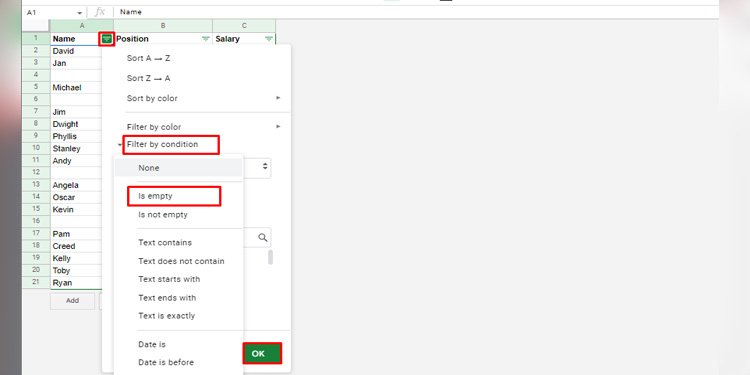The width and height of the screenshot is (750, 375).
Task: Click the cell containing Oscar
Action: tap(76, 197)
